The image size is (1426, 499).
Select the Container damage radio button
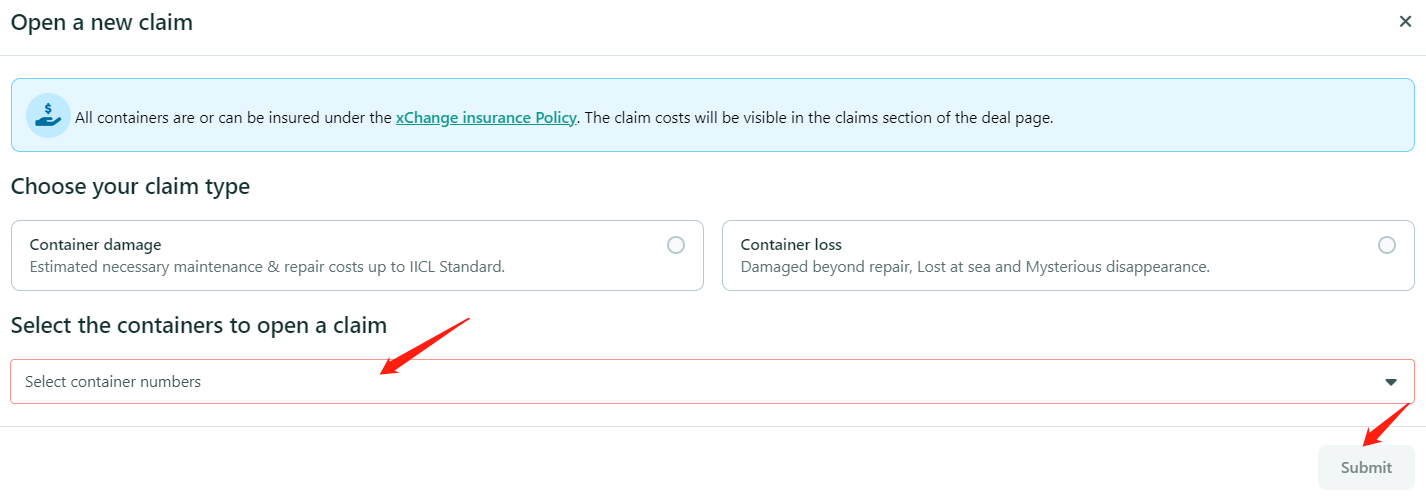676,245
